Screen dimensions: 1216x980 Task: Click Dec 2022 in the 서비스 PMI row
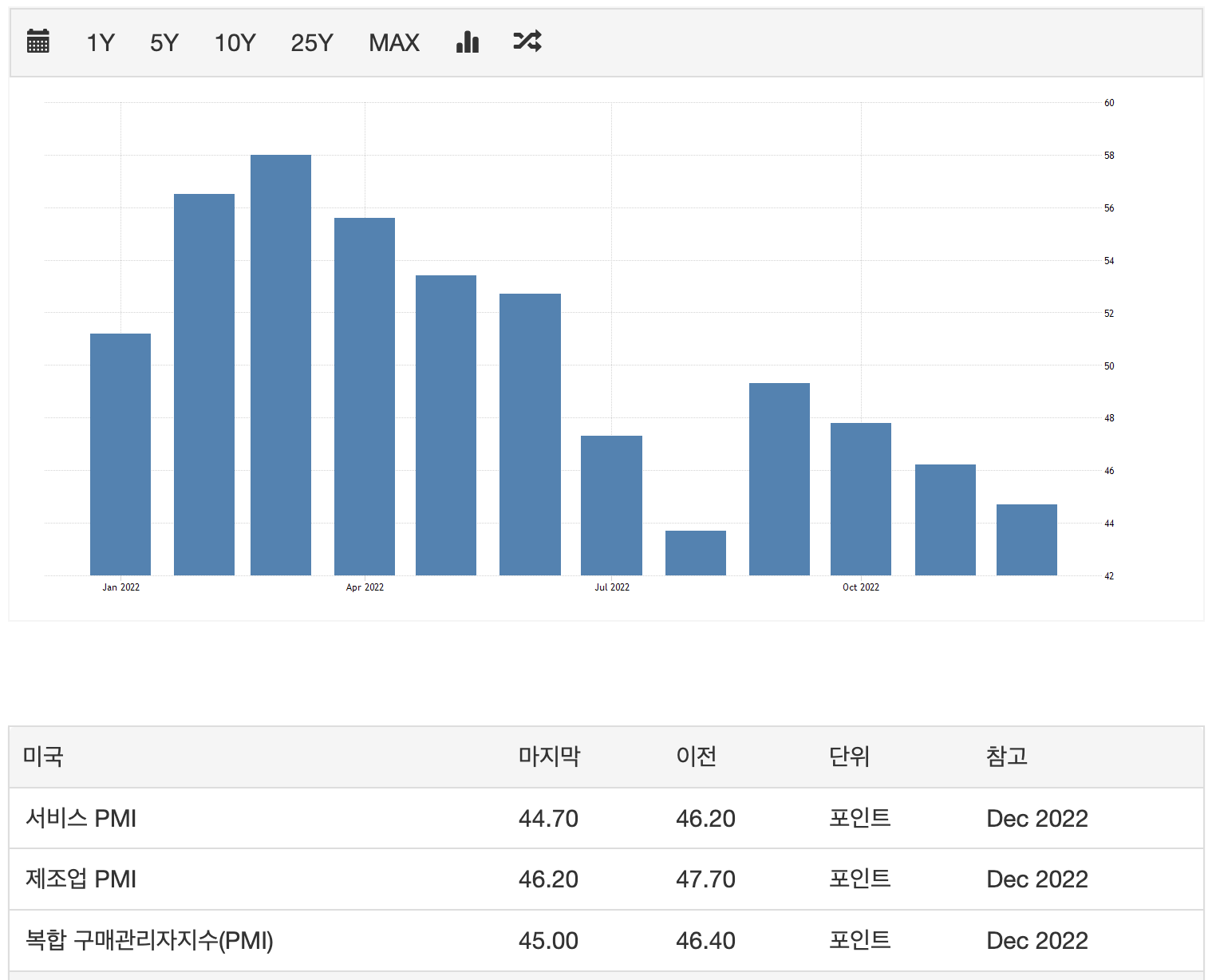tap(1037, 818)
